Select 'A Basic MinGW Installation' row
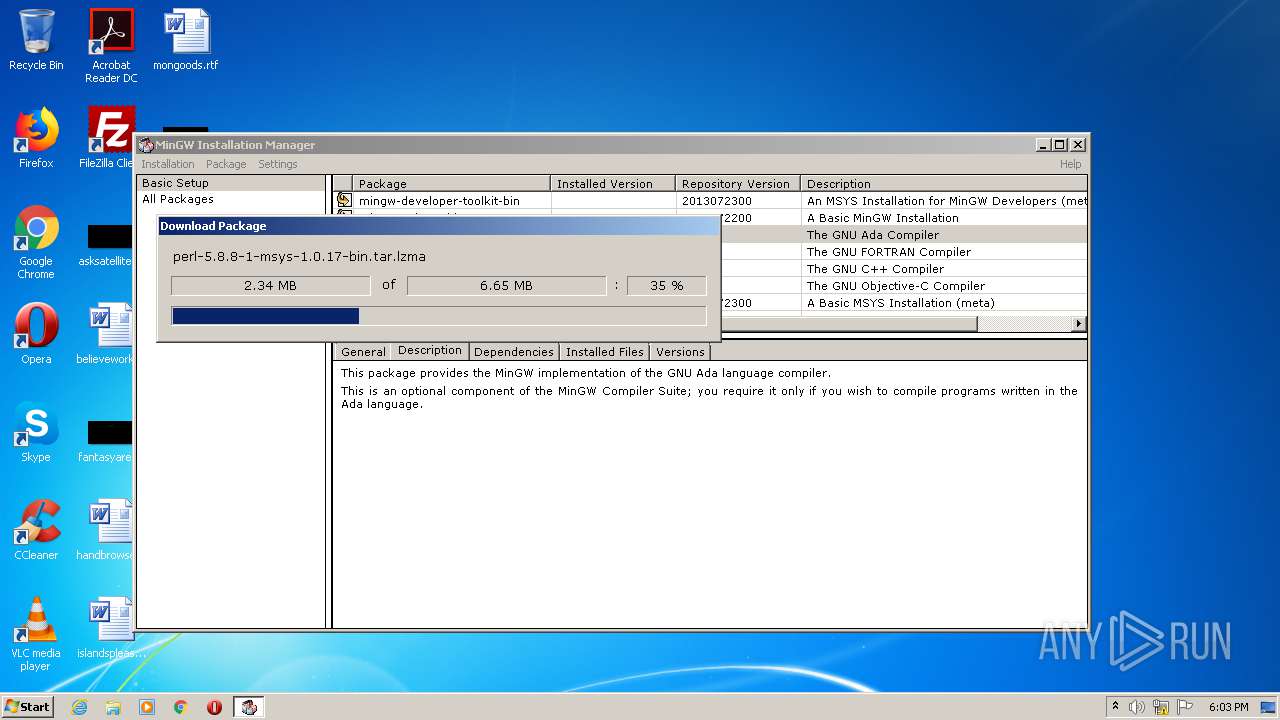The width and height of the screenshot is (1280, 720). pos(902,218)
